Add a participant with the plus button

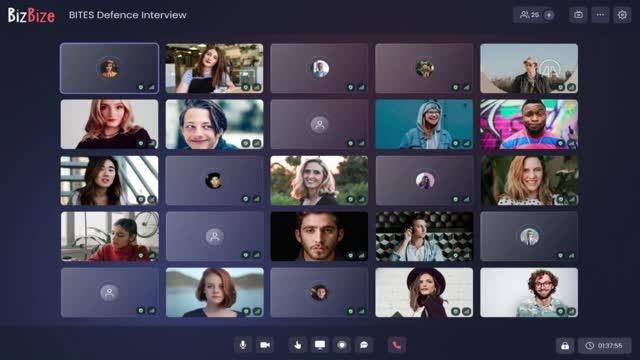549,15
